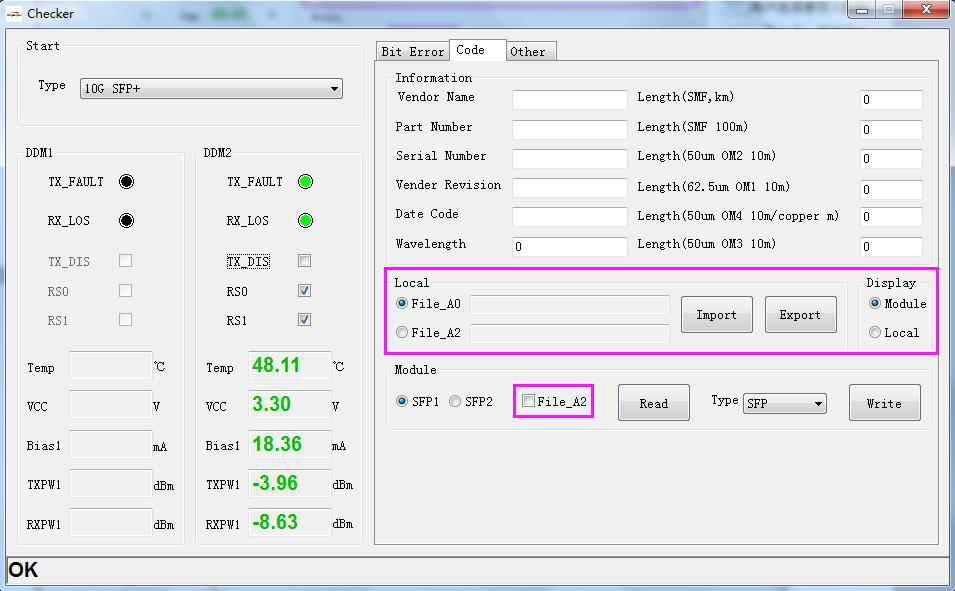
Task: Click the Checker app icon in title bar
Action: (13, 13)
